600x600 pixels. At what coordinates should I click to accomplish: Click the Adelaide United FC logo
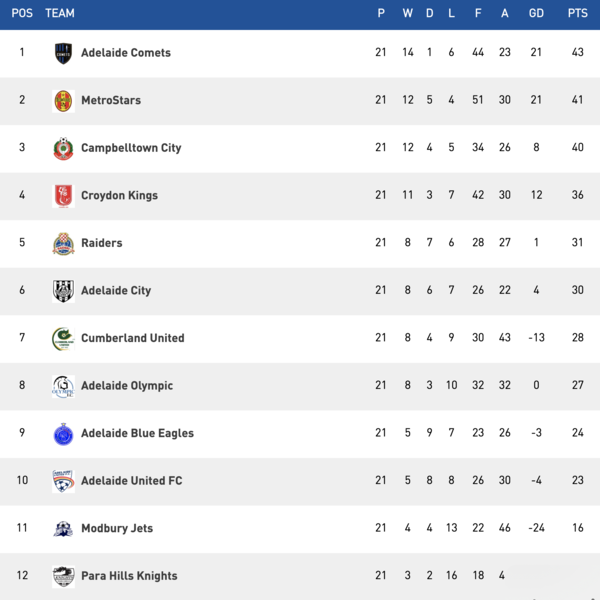pyautogui.click(x=63, y=481)
